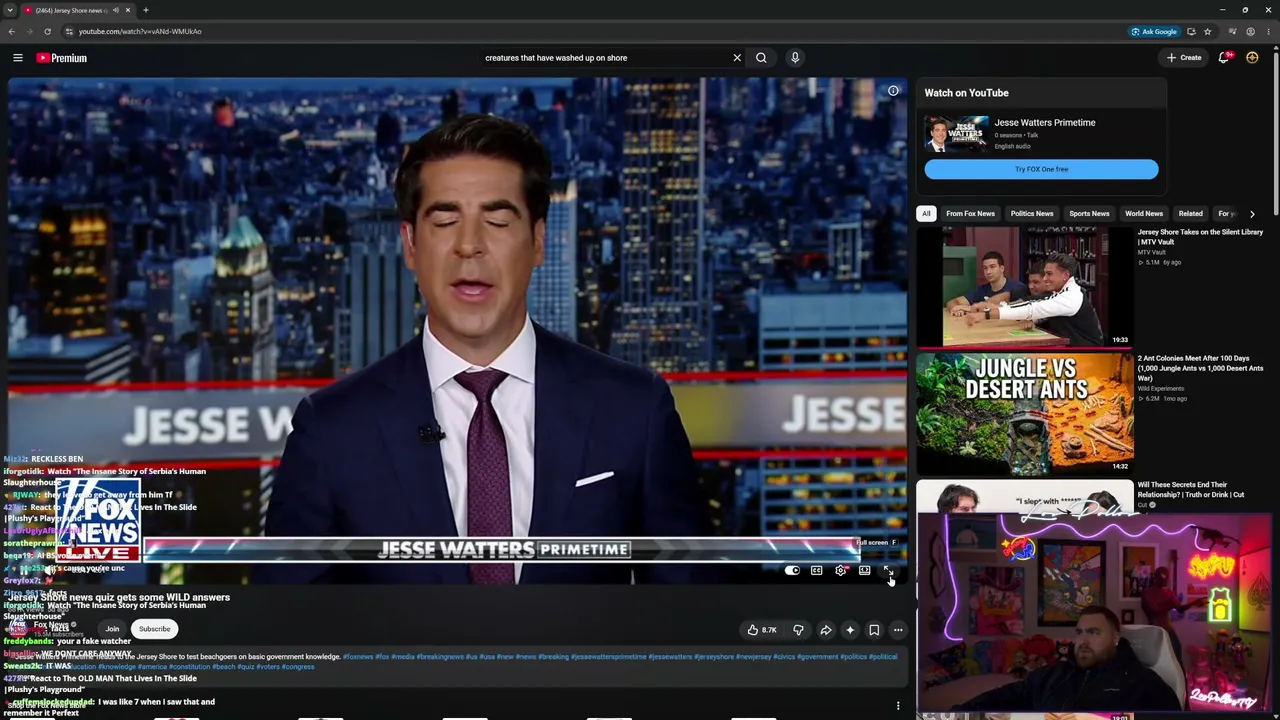Open '2 Ant Colonies Meet After 100 Days' title

[1200, 368]
